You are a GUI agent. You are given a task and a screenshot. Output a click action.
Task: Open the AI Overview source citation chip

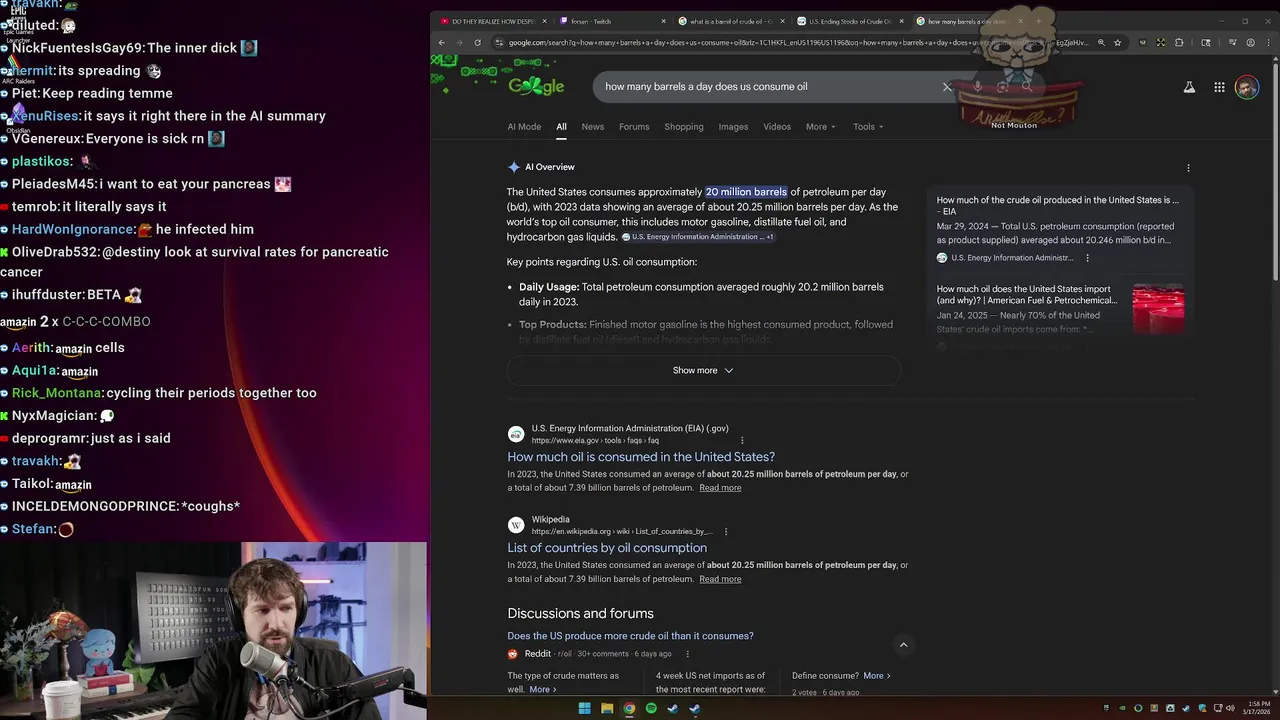click(698, 237)
